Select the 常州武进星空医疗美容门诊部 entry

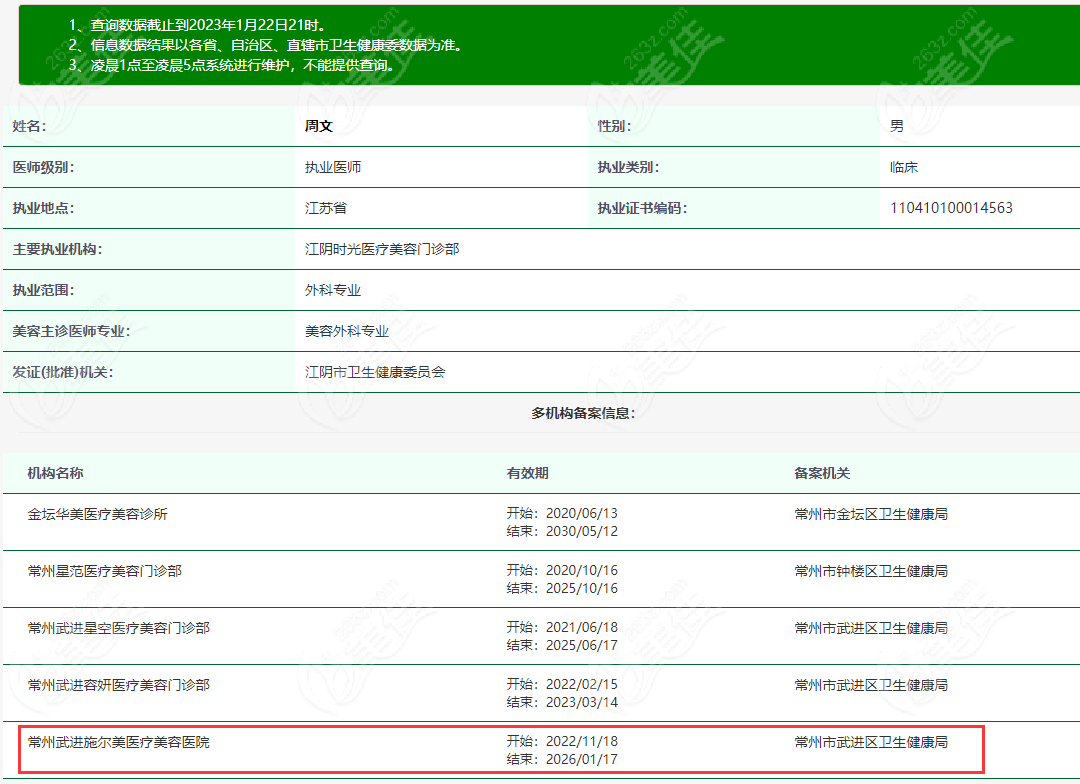point(119,628)
